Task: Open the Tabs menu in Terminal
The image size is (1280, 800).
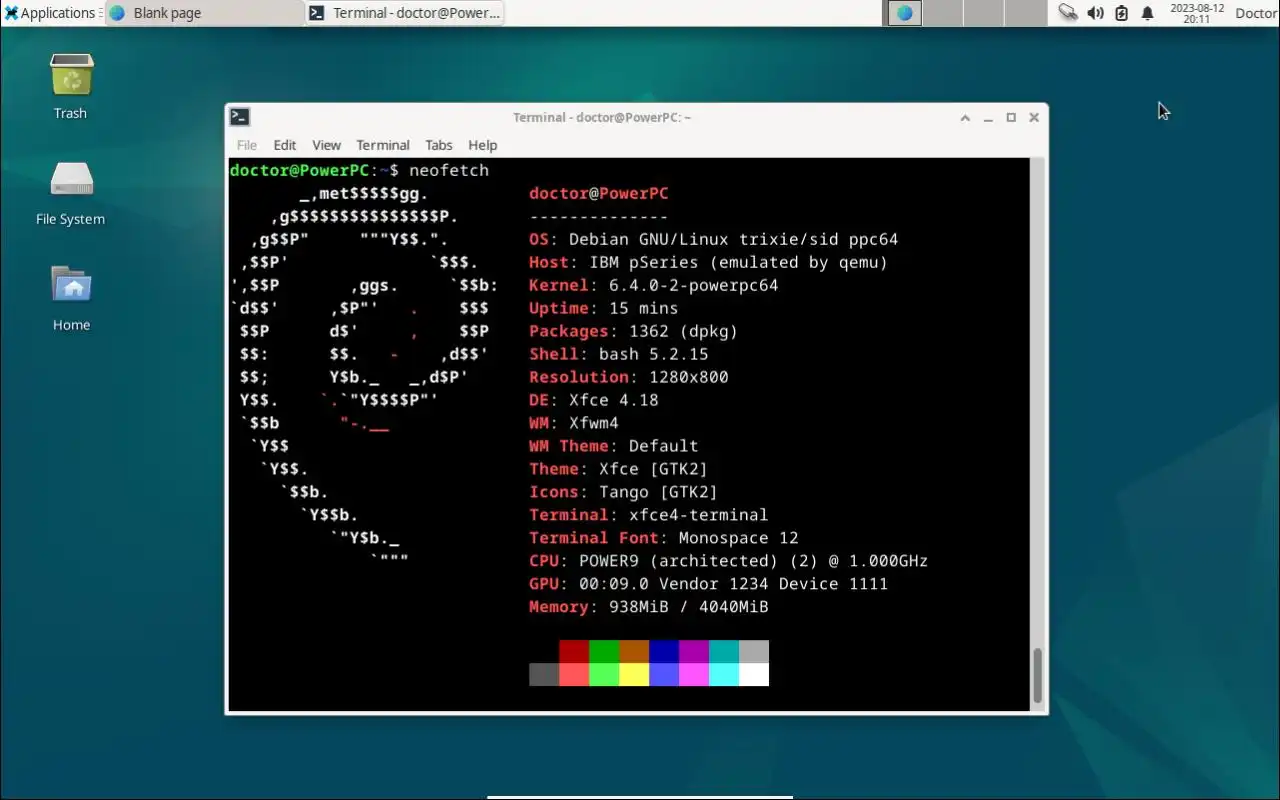Action: (439, 145)
